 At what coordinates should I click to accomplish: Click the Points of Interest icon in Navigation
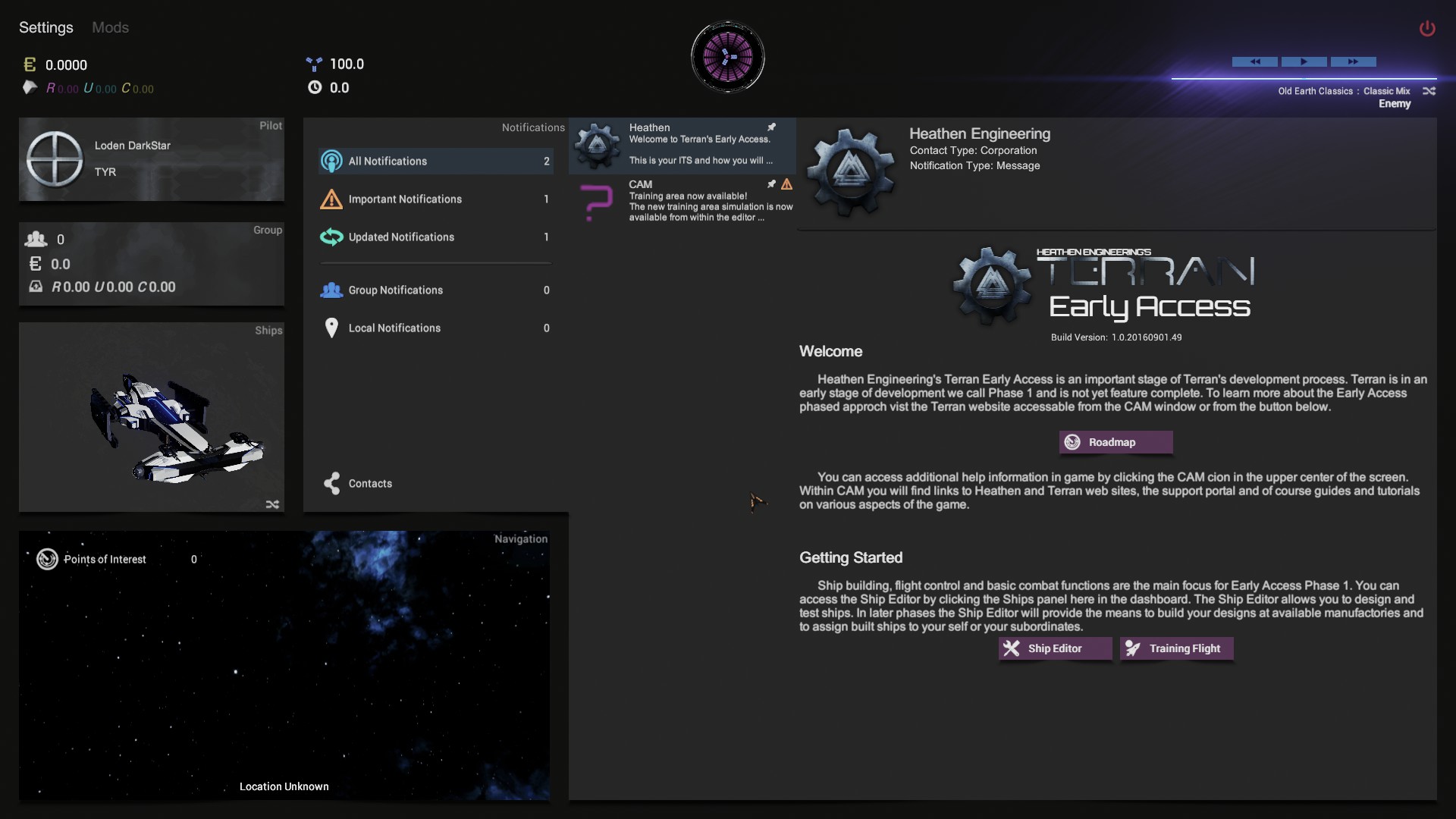click(48, 559)
